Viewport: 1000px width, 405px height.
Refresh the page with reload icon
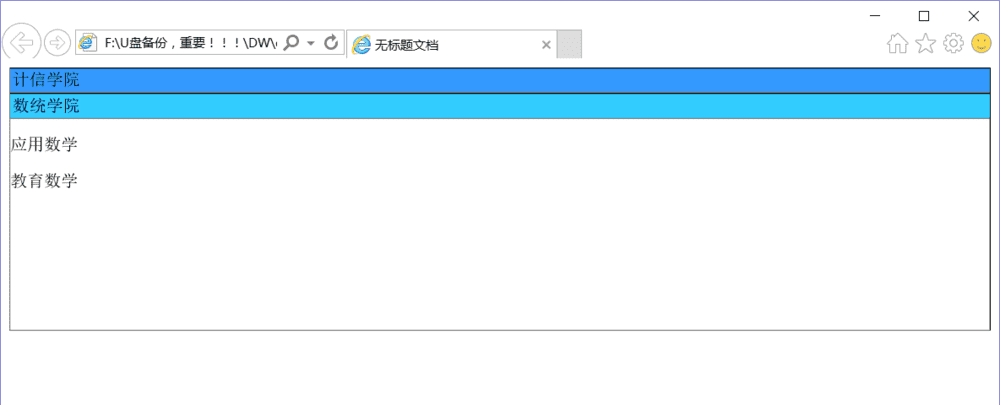[x=330, y=43]
